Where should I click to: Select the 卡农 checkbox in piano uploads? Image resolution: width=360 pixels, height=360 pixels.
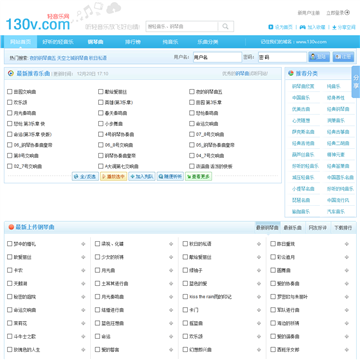coord(9,270)
